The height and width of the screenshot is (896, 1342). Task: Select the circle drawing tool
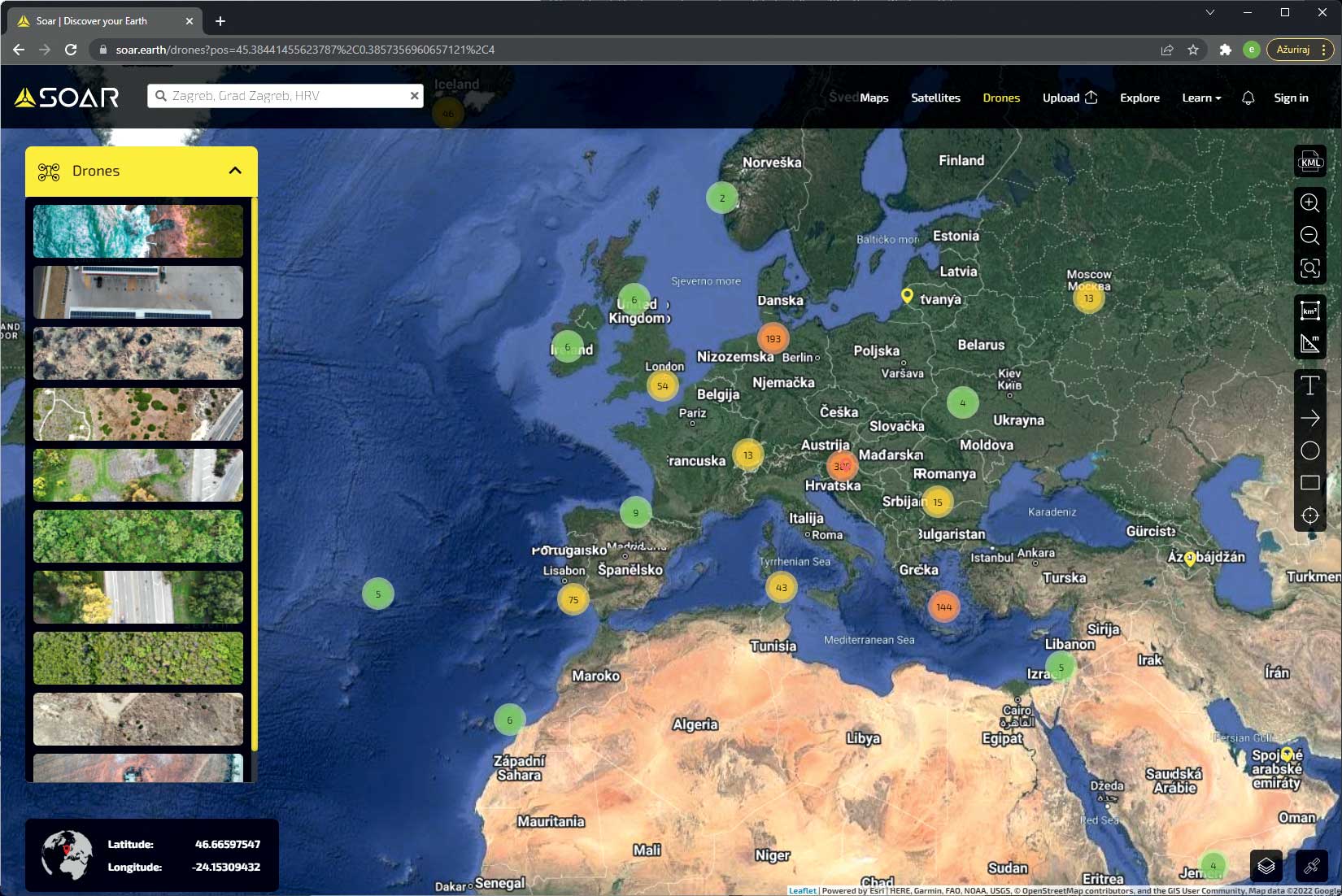[1309, 450]
